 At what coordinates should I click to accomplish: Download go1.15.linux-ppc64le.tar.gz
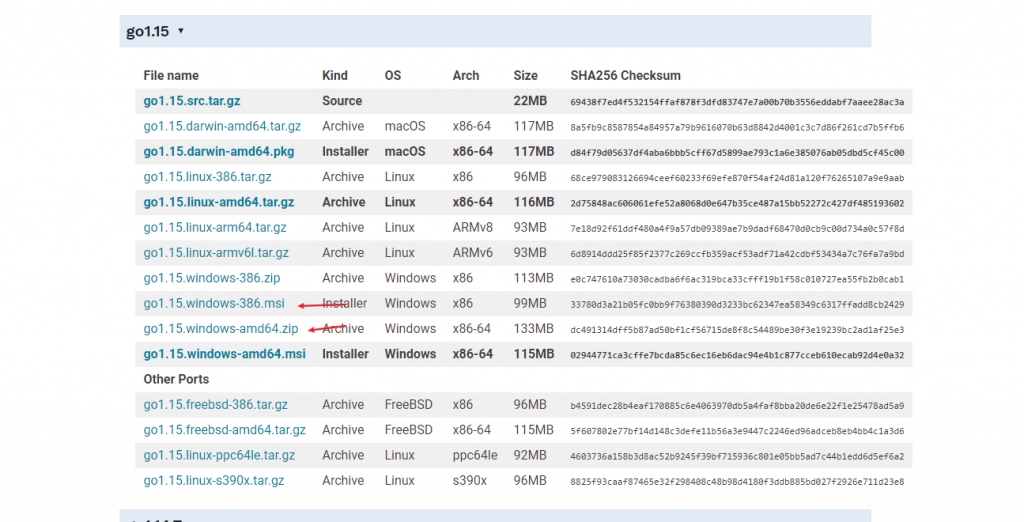(219, 456)
